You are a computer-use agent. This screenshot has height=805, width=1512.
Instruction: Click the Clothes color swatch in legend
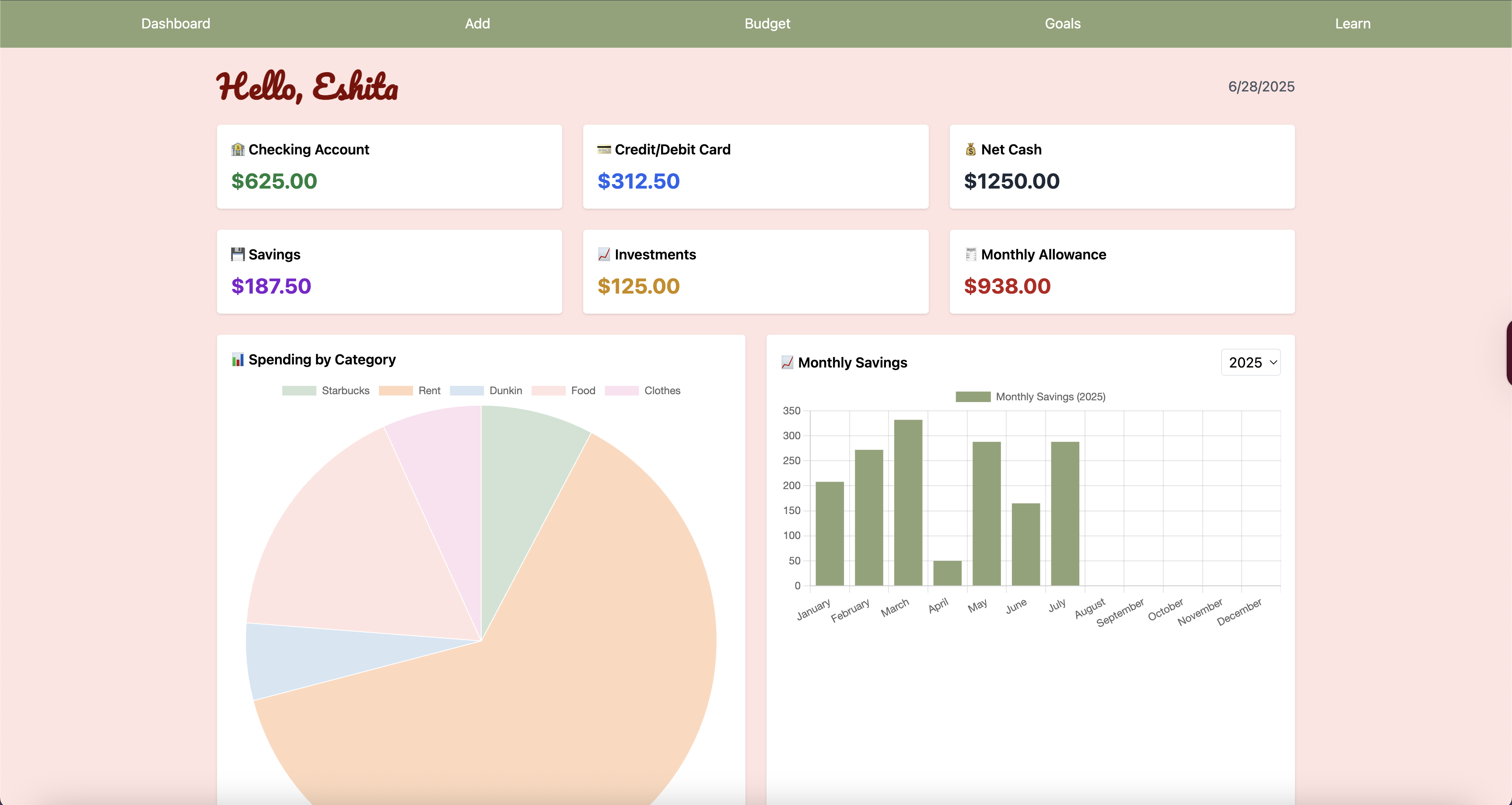pos(622,390)
